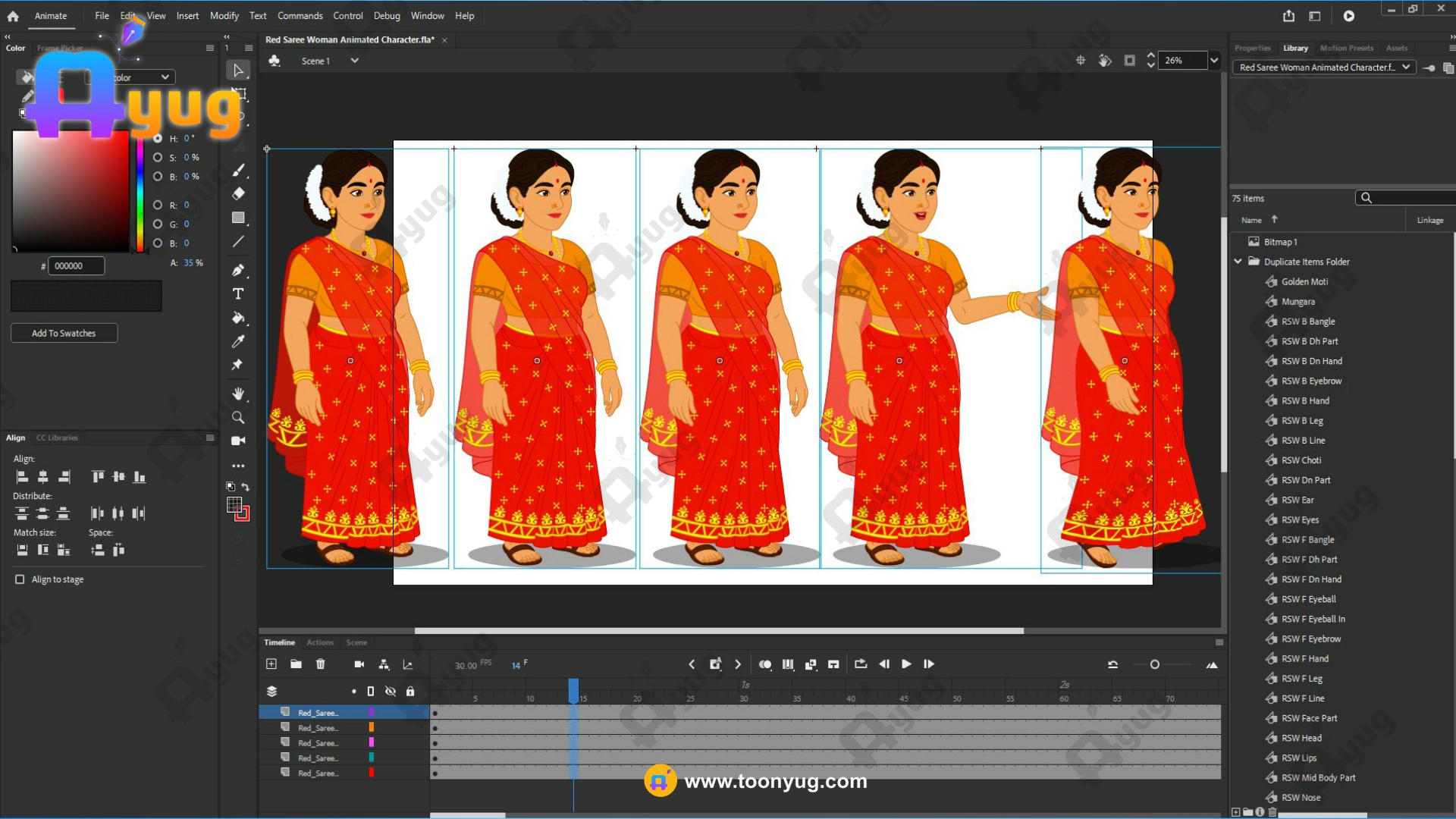
Task: Click the Eyedropper tool
Action: pos(238,341)
